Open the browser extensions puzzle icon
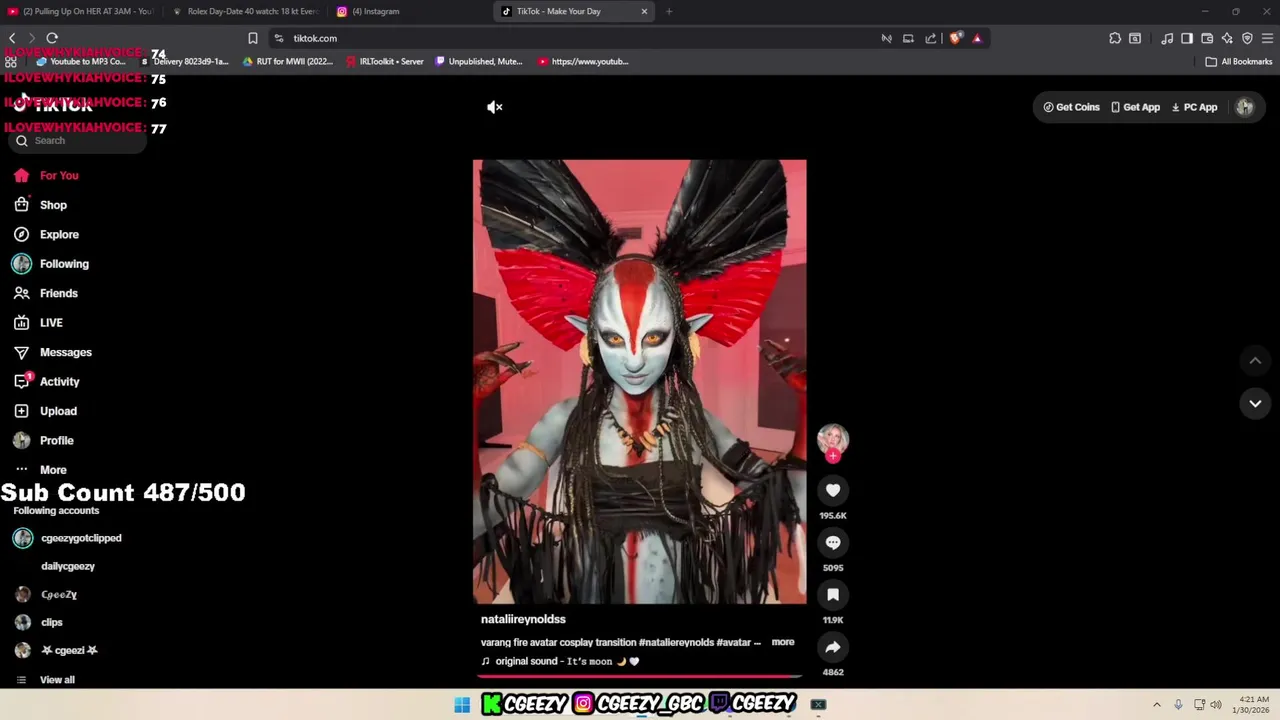This screenshot has width=1280, height=720. click(x=1115, y=38)
